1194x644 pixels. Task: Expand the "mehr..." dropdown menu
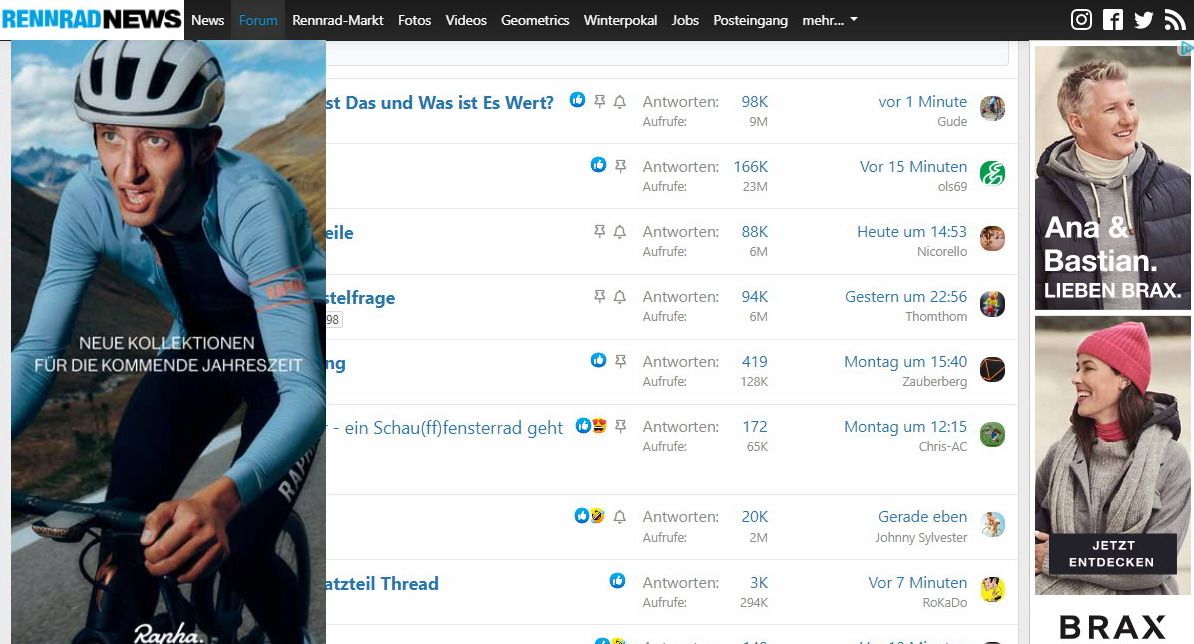point(830,20)
